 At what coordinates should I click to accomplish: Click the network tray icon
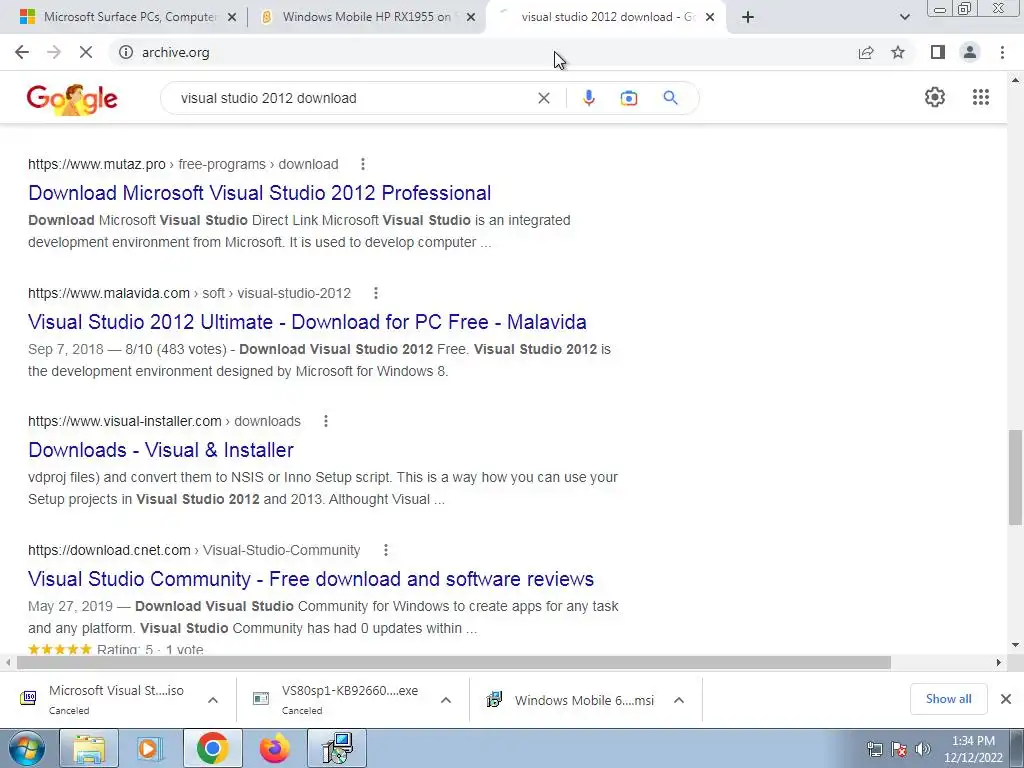pyautogui.click(x=874, y=748)
